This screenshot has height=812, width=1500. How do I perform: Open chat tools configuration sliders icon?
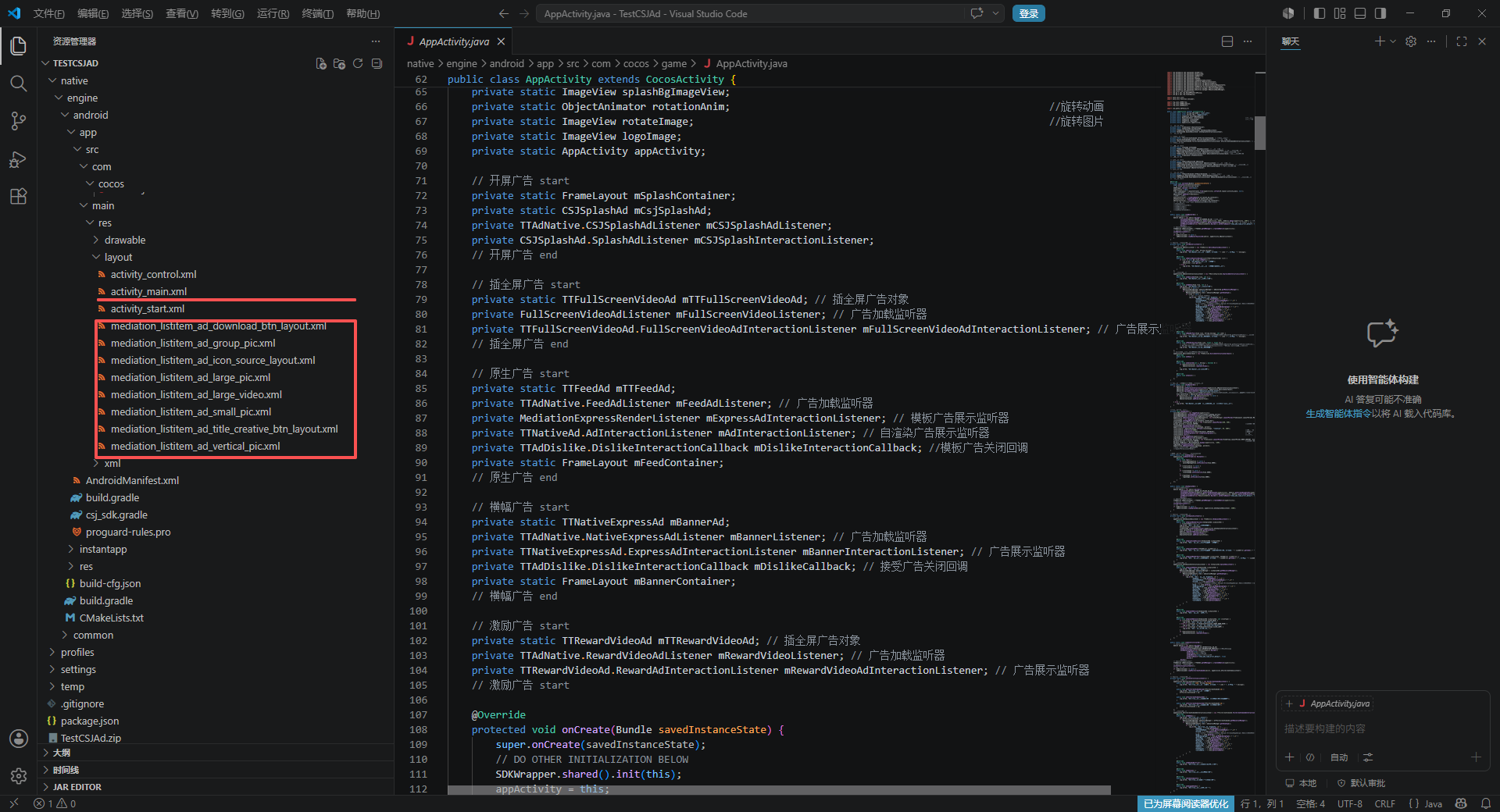click(1368, 757)
